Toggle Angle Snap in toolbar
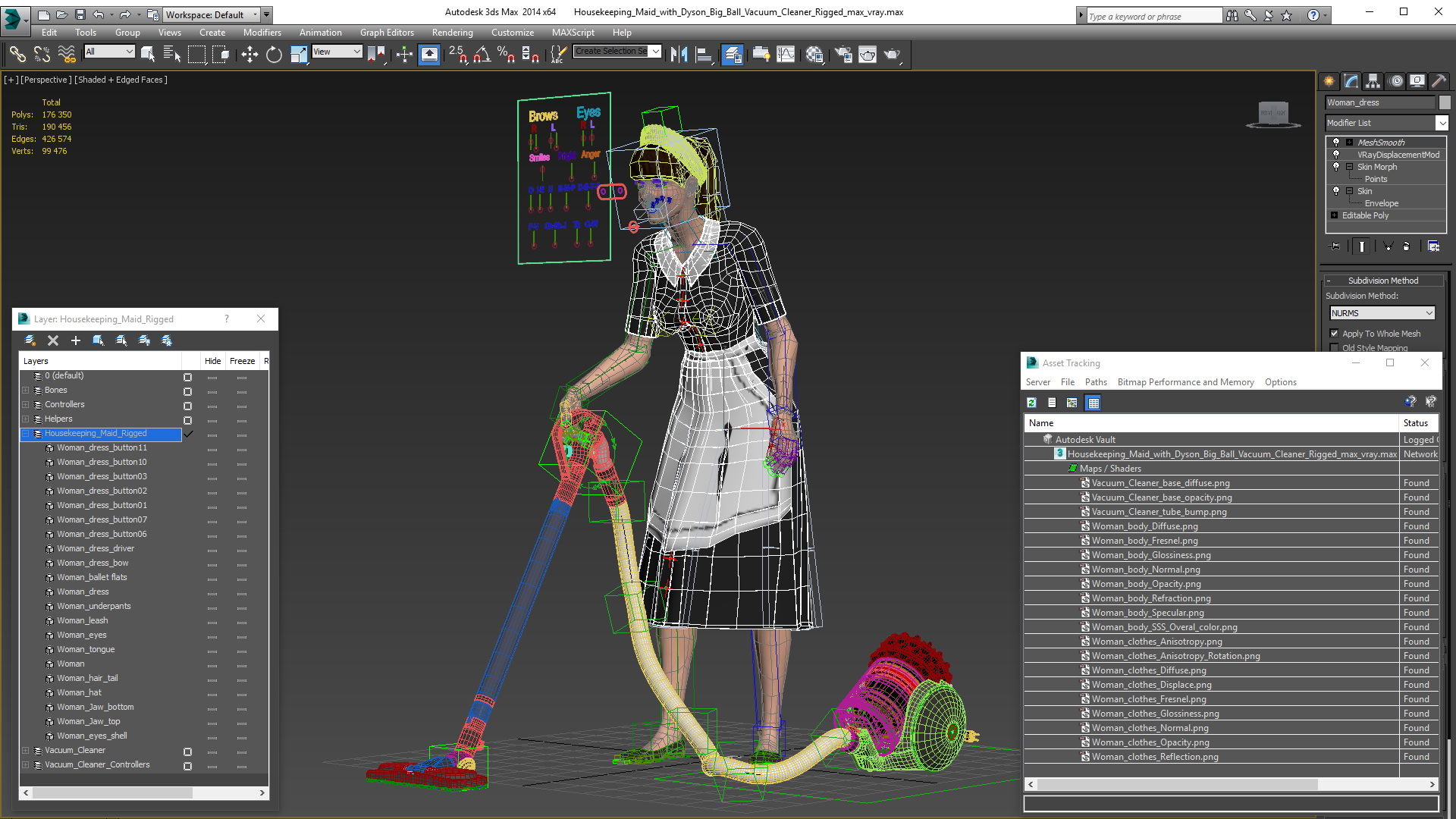This screenshot has width=1456, height=819. click(x=482, y=54)
